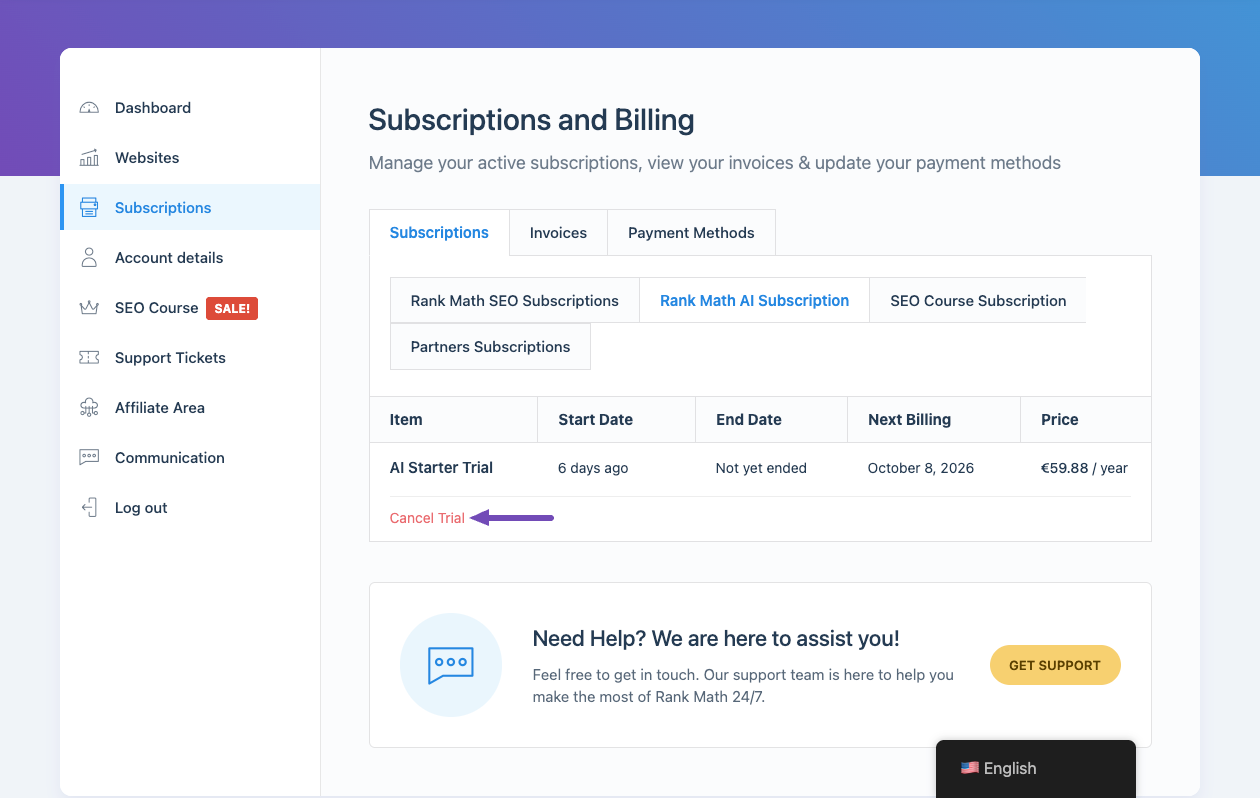Click the Support Tickets ticket icon
This screenshot has height=798, width=1260.
click(x=89, y=358)
